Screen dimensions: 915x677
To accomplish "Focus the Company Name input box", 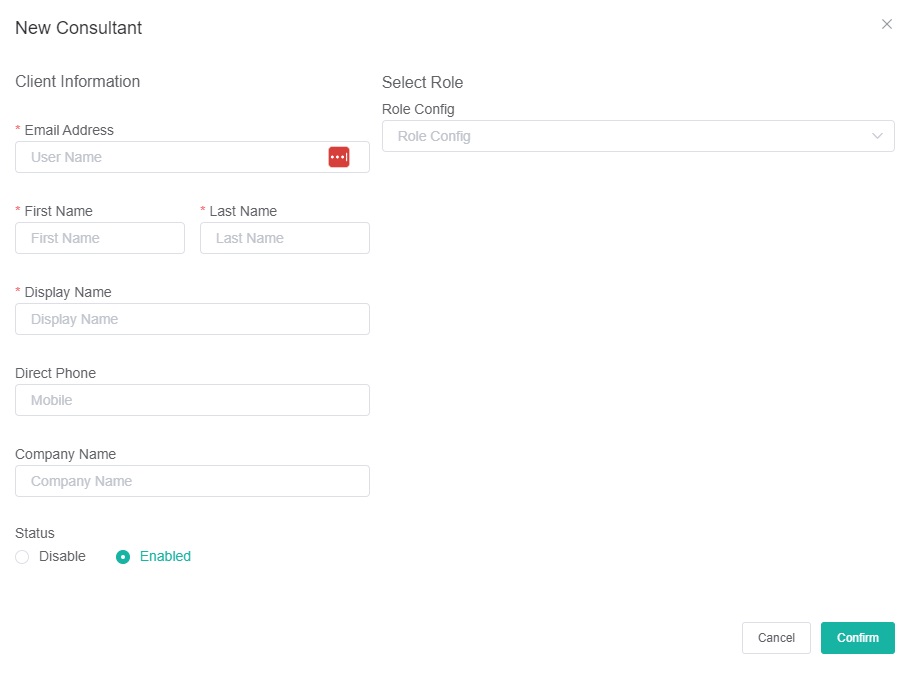I will [192, 481].
